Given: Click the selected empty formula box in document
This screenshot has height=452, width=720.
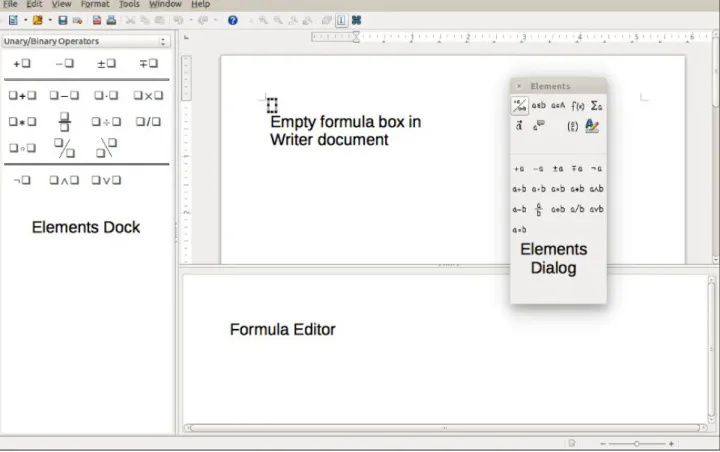Looking at the screenshot, I should pyautogui.click(x=272, y=106).
